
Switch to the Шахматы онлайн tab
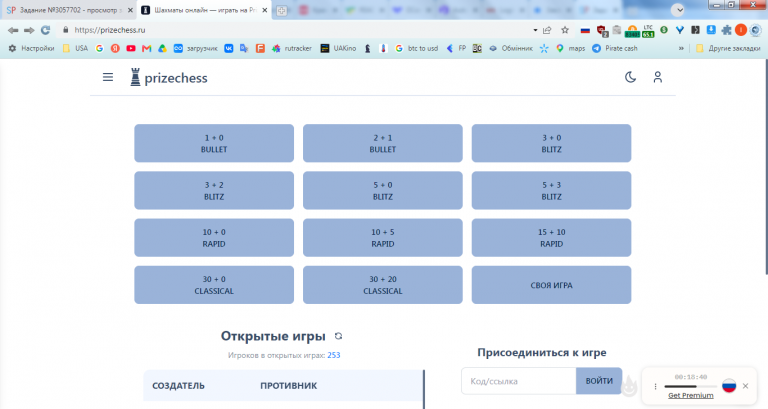coord(205,10)
